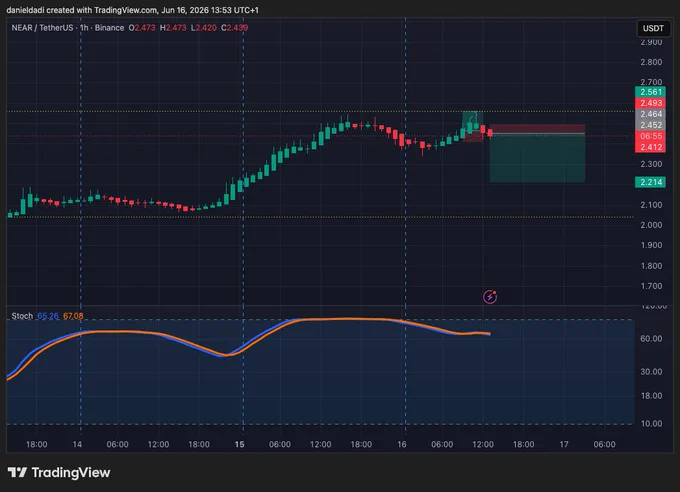
Task: Click the 30.00 Stoch axis label
Action: 651,372
